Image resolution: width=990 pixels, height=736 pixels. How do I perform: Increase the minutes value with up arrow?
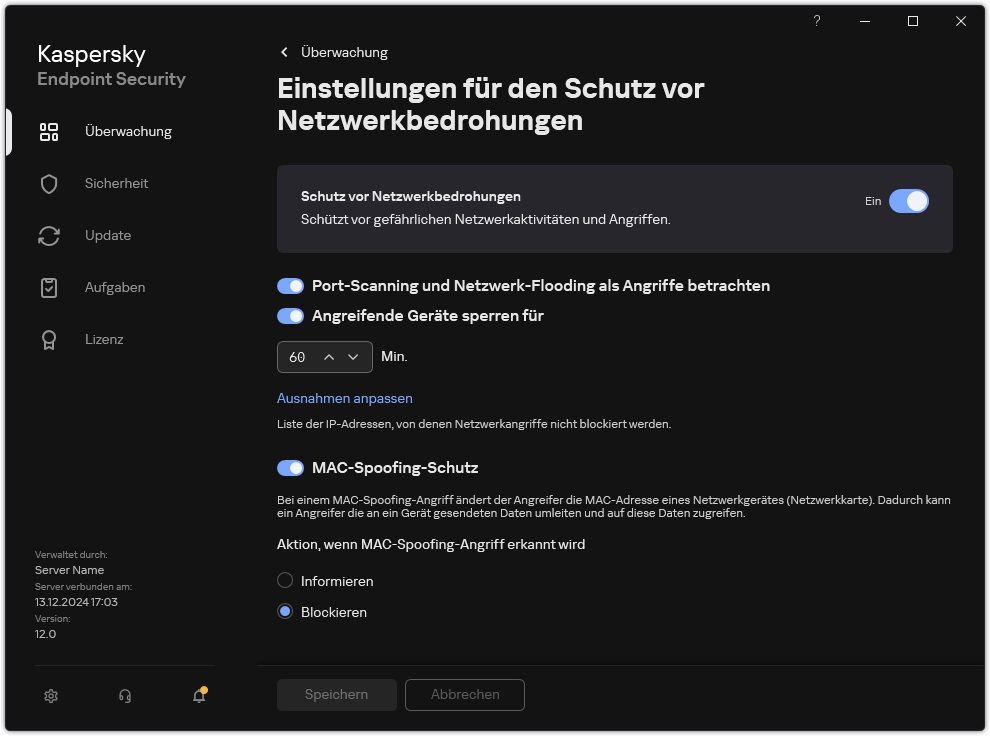coord(331,356)
